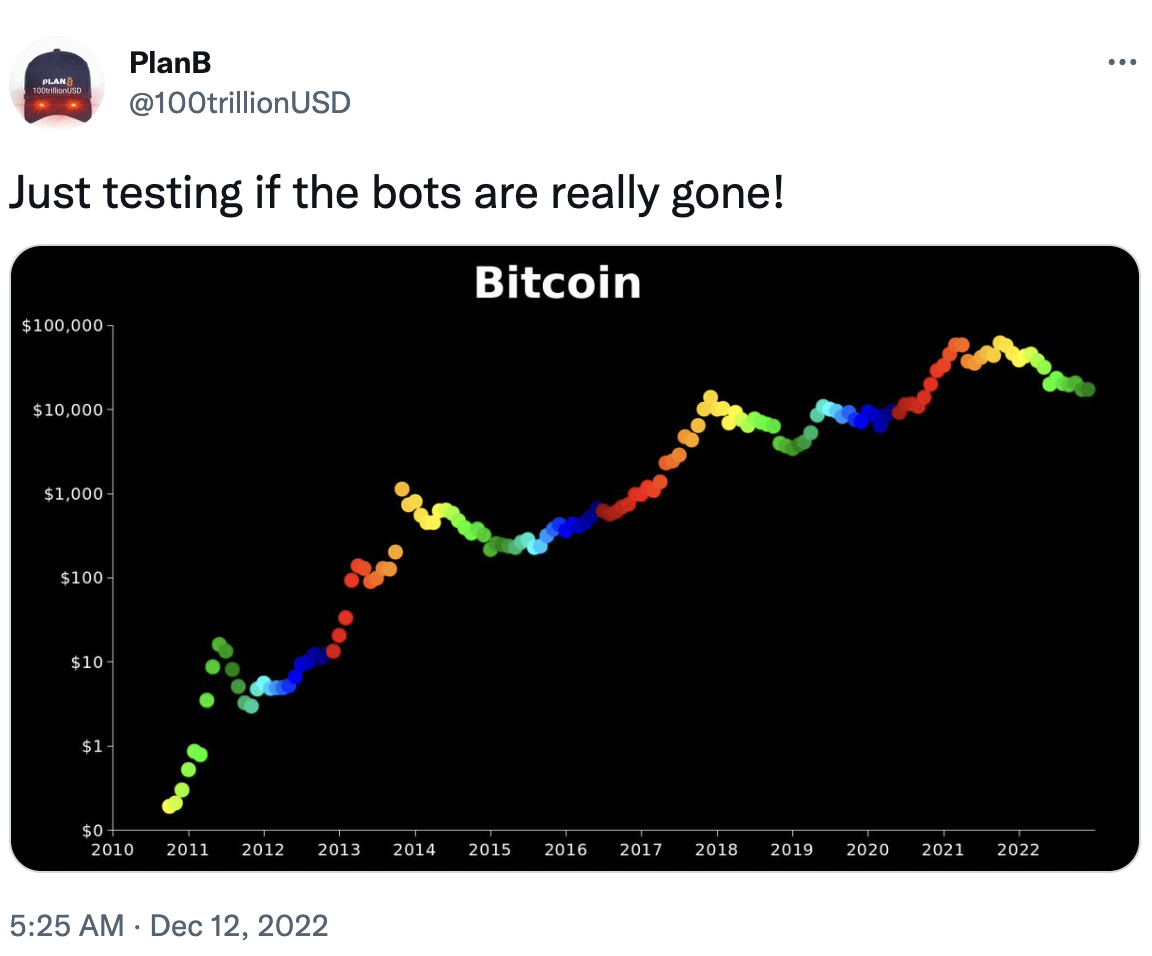
Task: Click the last green data point in 2022
Action: (1088, 389)
